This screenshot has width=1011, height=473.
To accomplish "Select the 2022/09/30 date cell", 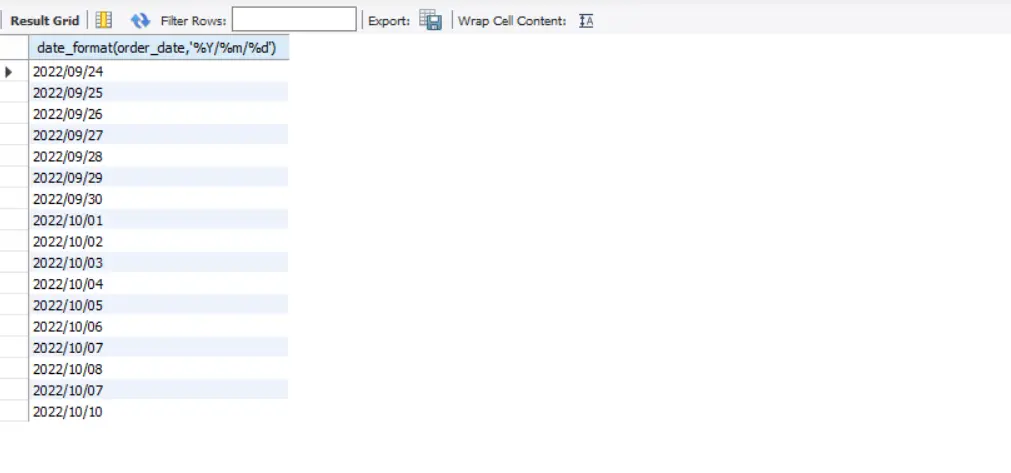I will (68, 199).
